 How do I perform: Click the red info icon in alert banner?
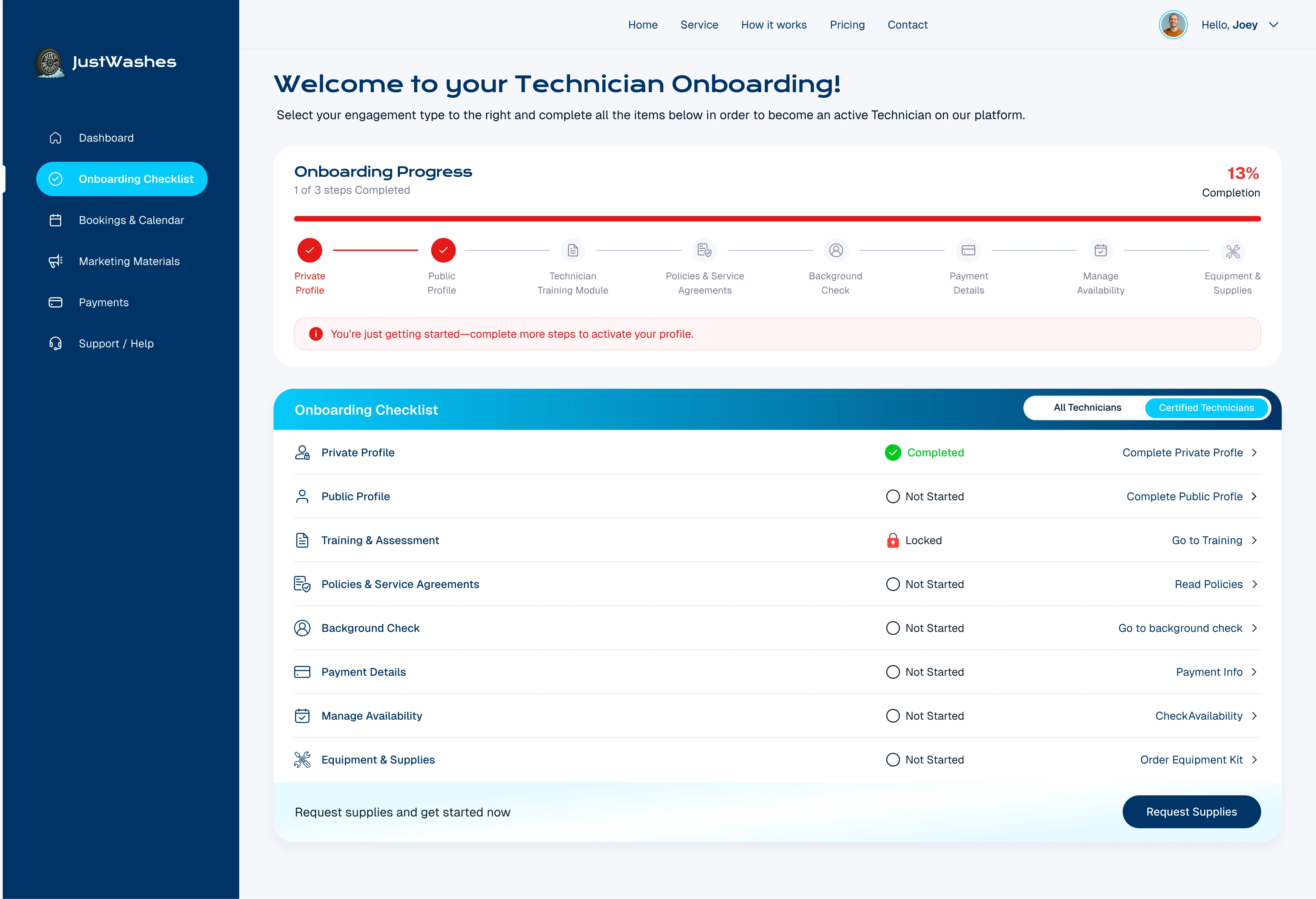[x=316, y=334]
